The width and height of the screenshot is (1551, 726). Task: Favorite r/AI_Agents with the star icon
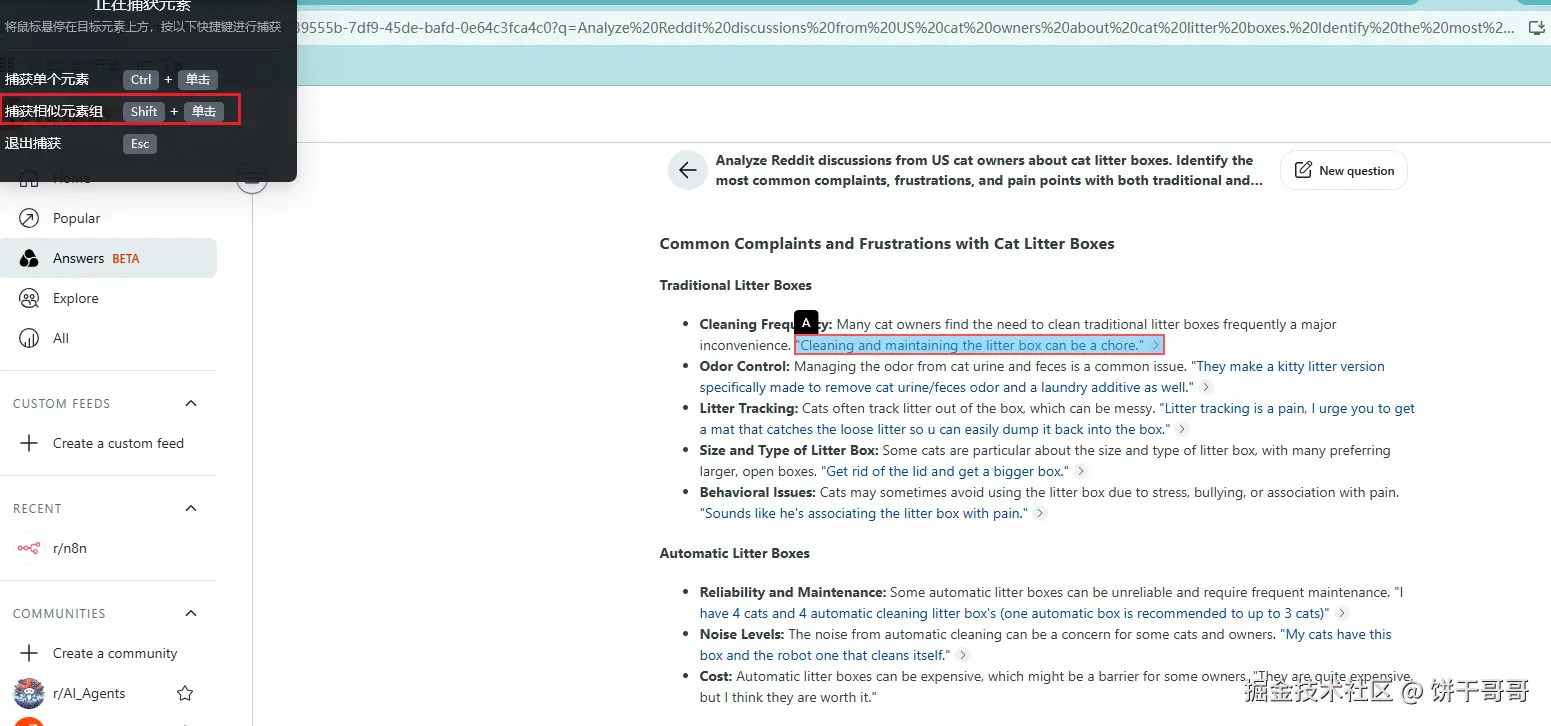pos(185,693)
